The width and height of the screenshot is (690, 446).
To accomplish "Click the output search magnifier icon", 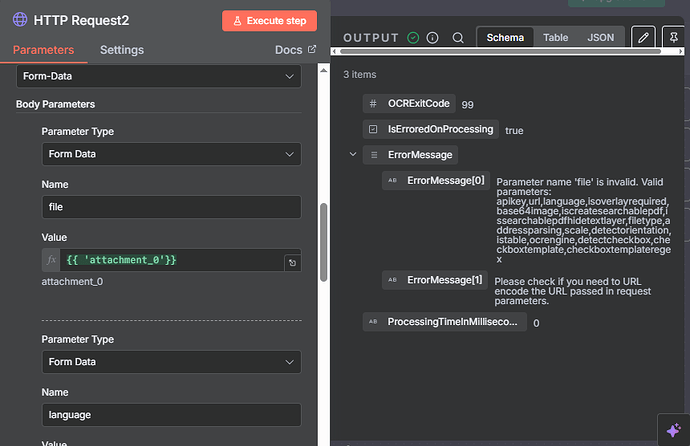I will click(458, 38).
